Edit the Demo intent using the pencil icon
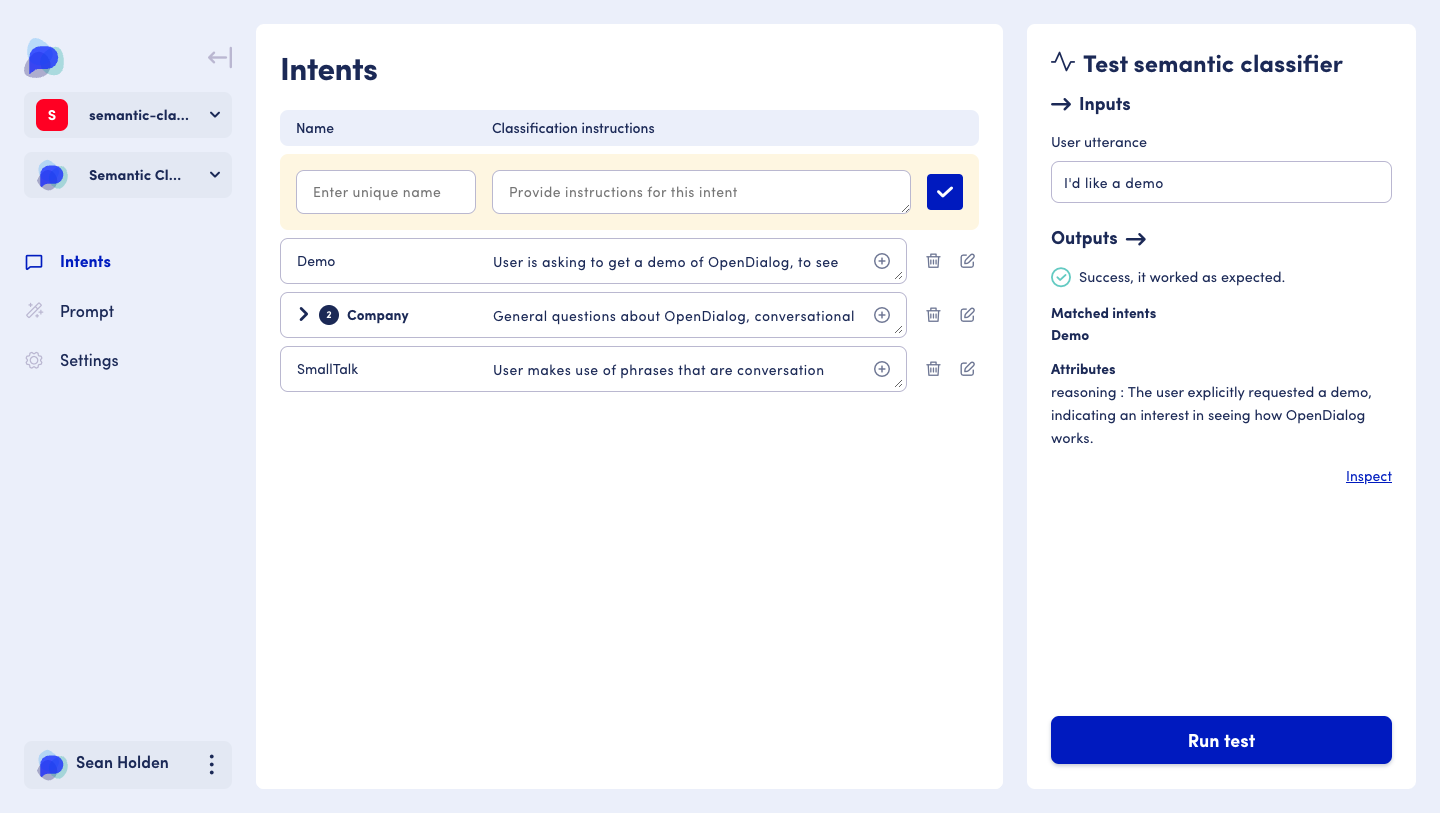The image size is (1440, 813). 967,260
